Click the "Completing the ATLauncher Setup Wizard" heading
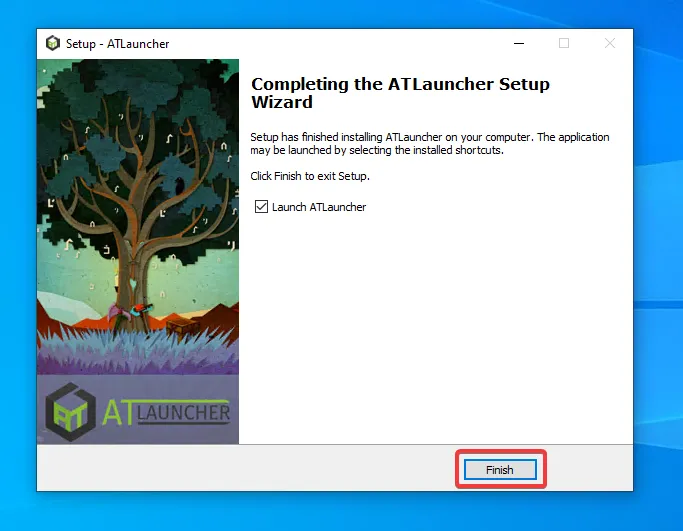Image resolution: width=683 pixels, height=531 pixels. tap(399, 93)
